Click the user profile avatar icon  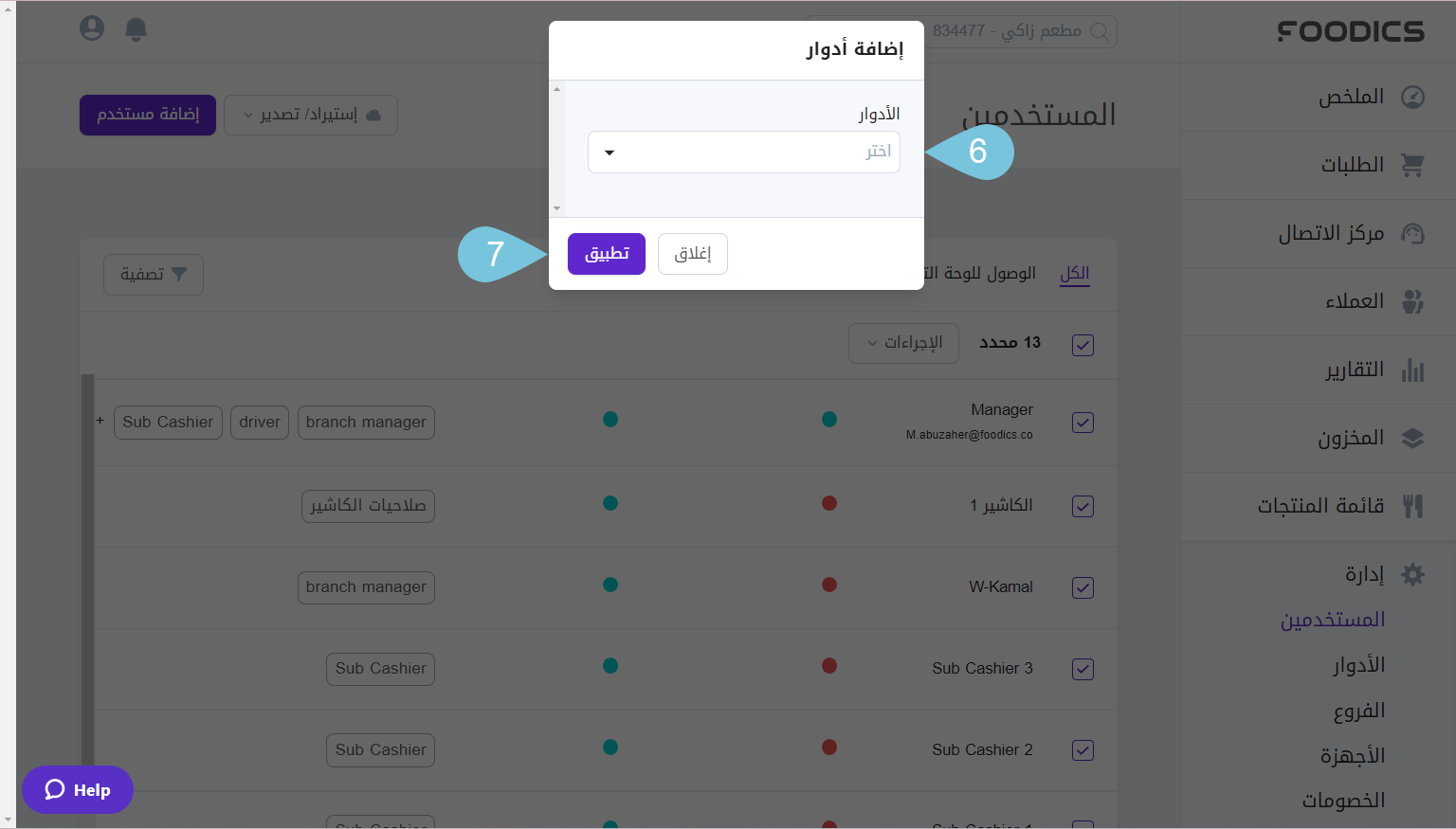pos(92,28)
